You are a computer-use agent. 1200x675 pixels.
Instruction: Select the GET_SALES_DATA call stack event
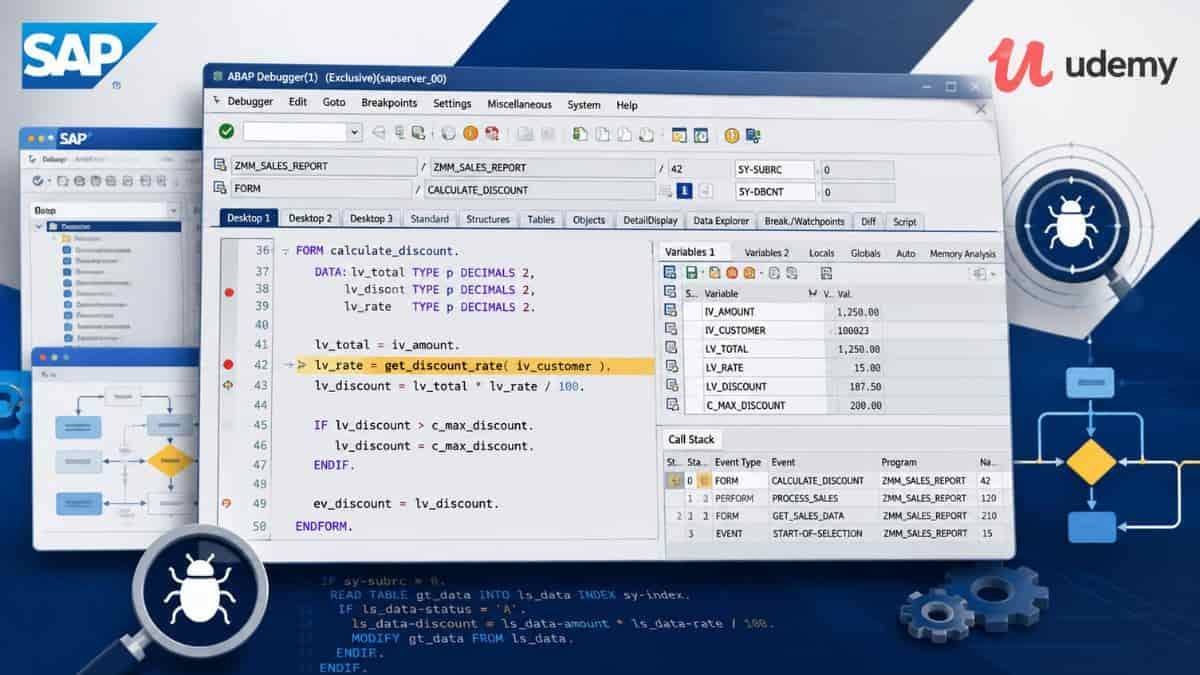tap(810, 516)
